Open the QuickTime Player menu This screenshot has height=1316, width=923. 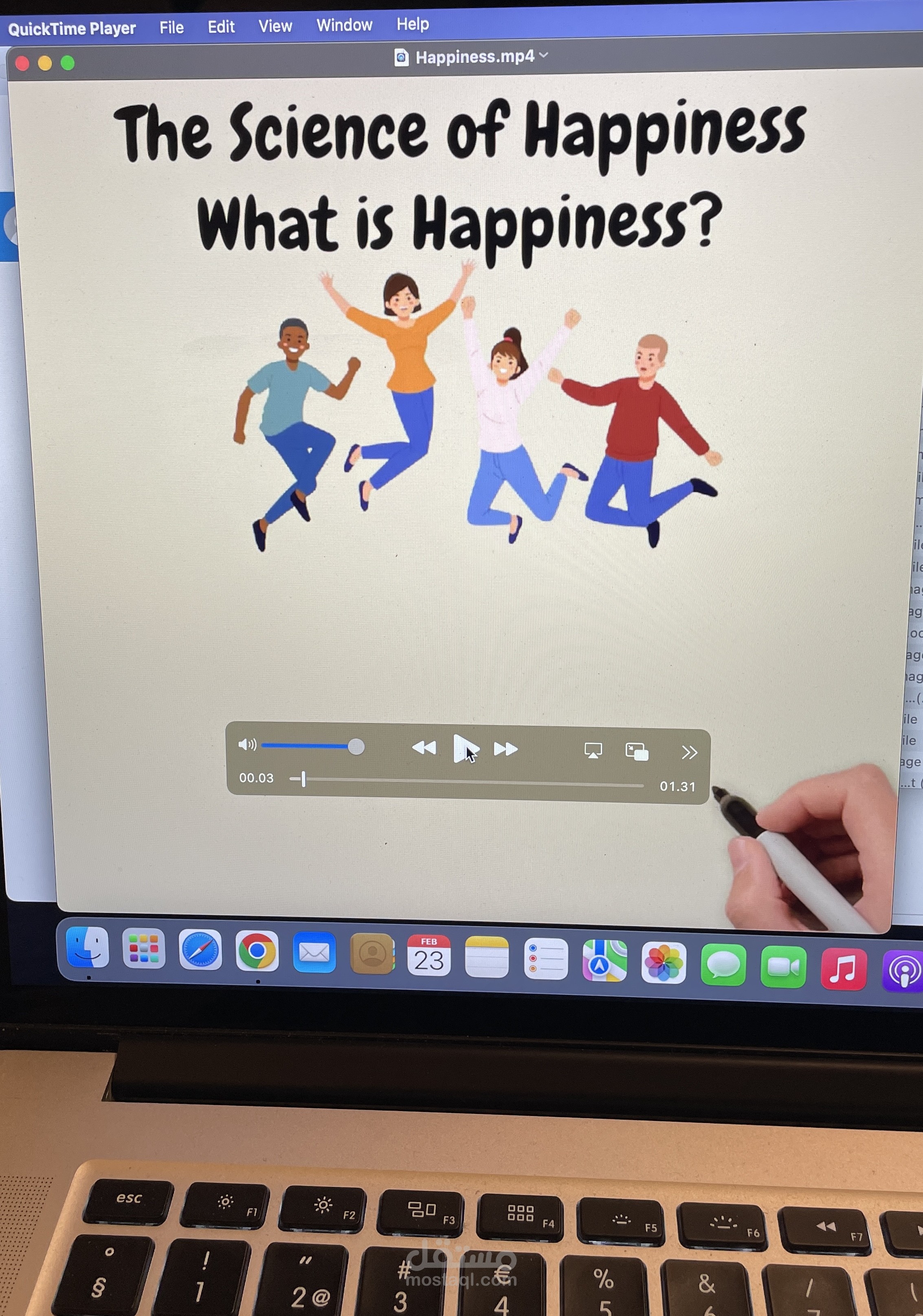pyautogui.click(x=72, y=28)
